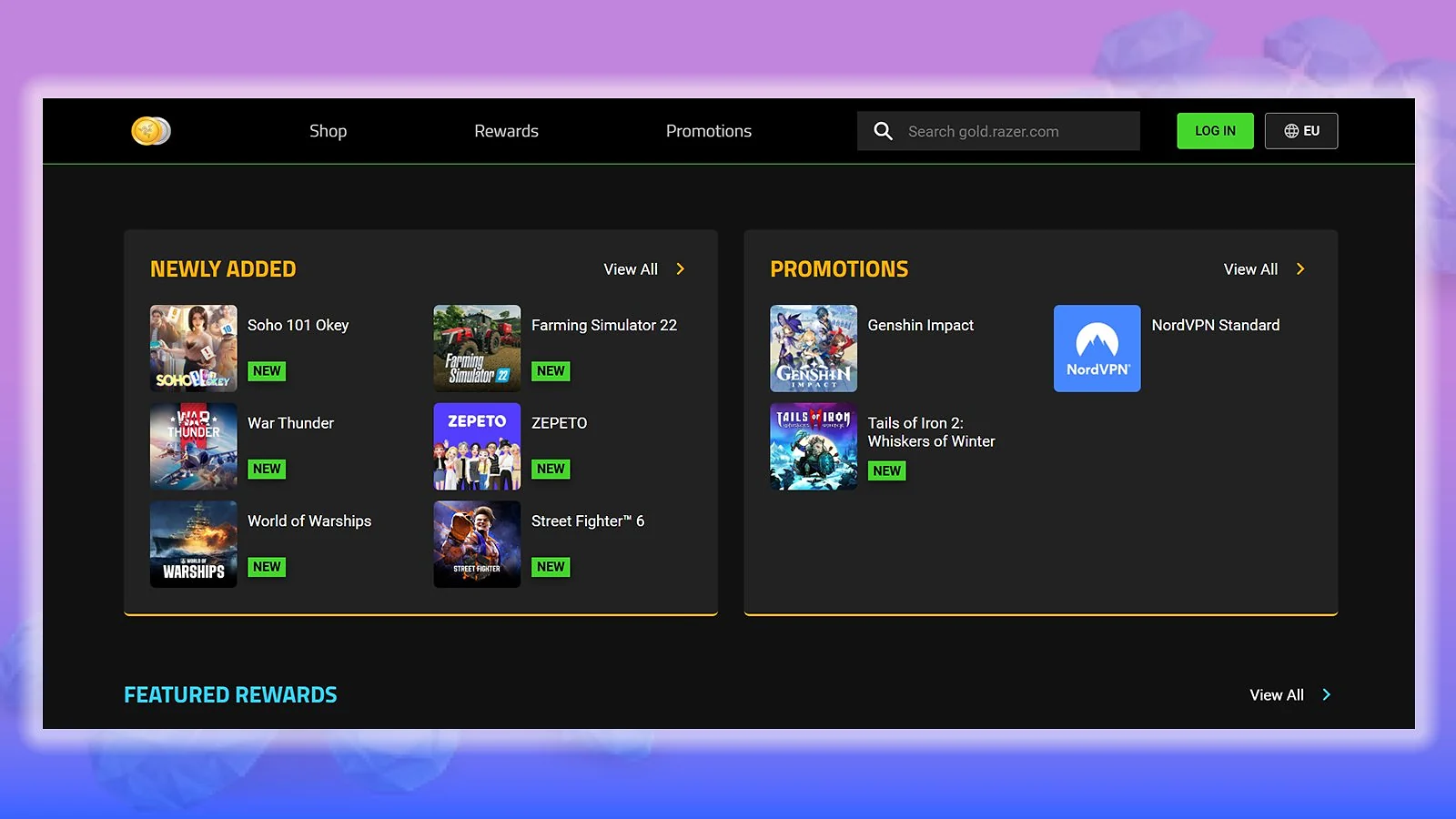Open the World of Warships thumbnail
This screenshot has width=1456, height=819.
pyautogui.click(x=194, y=544)
